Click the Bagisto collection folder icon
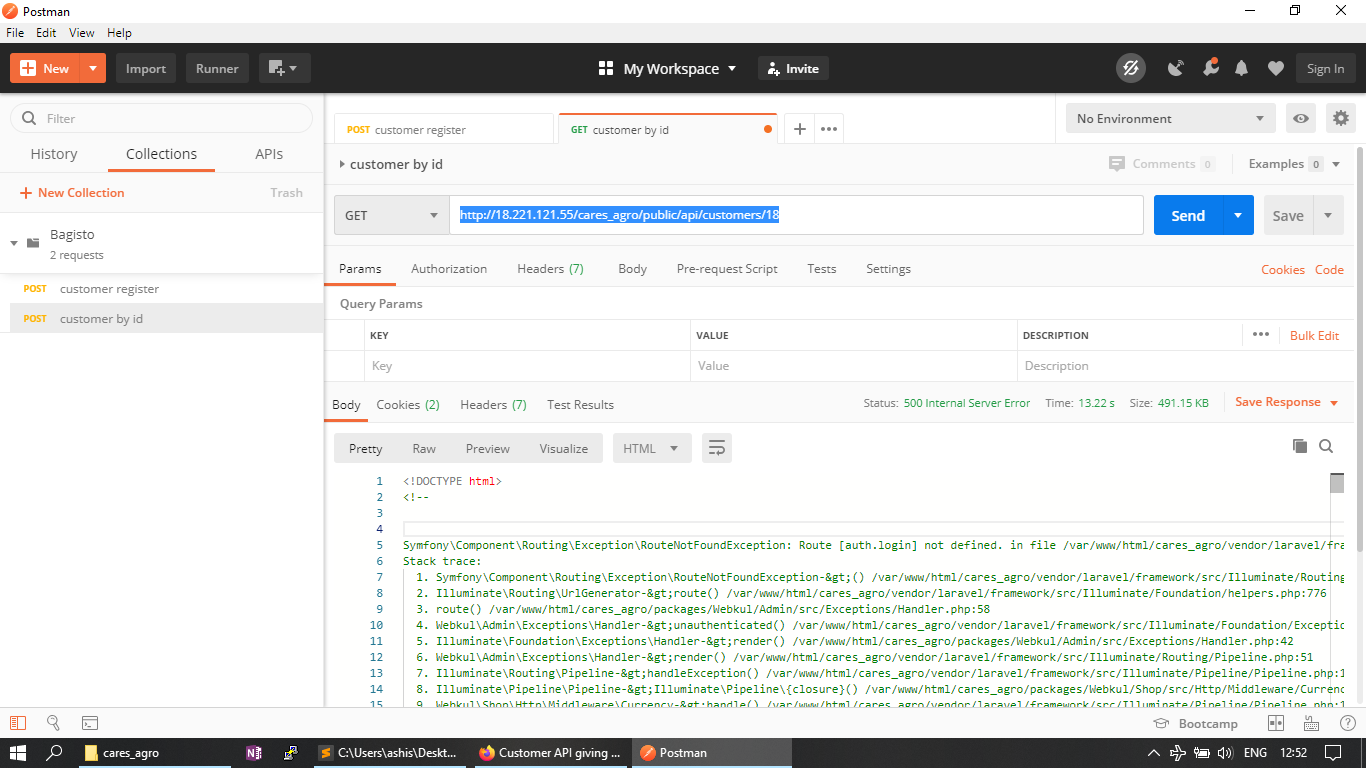1366x768 pixels. (33, 243)
